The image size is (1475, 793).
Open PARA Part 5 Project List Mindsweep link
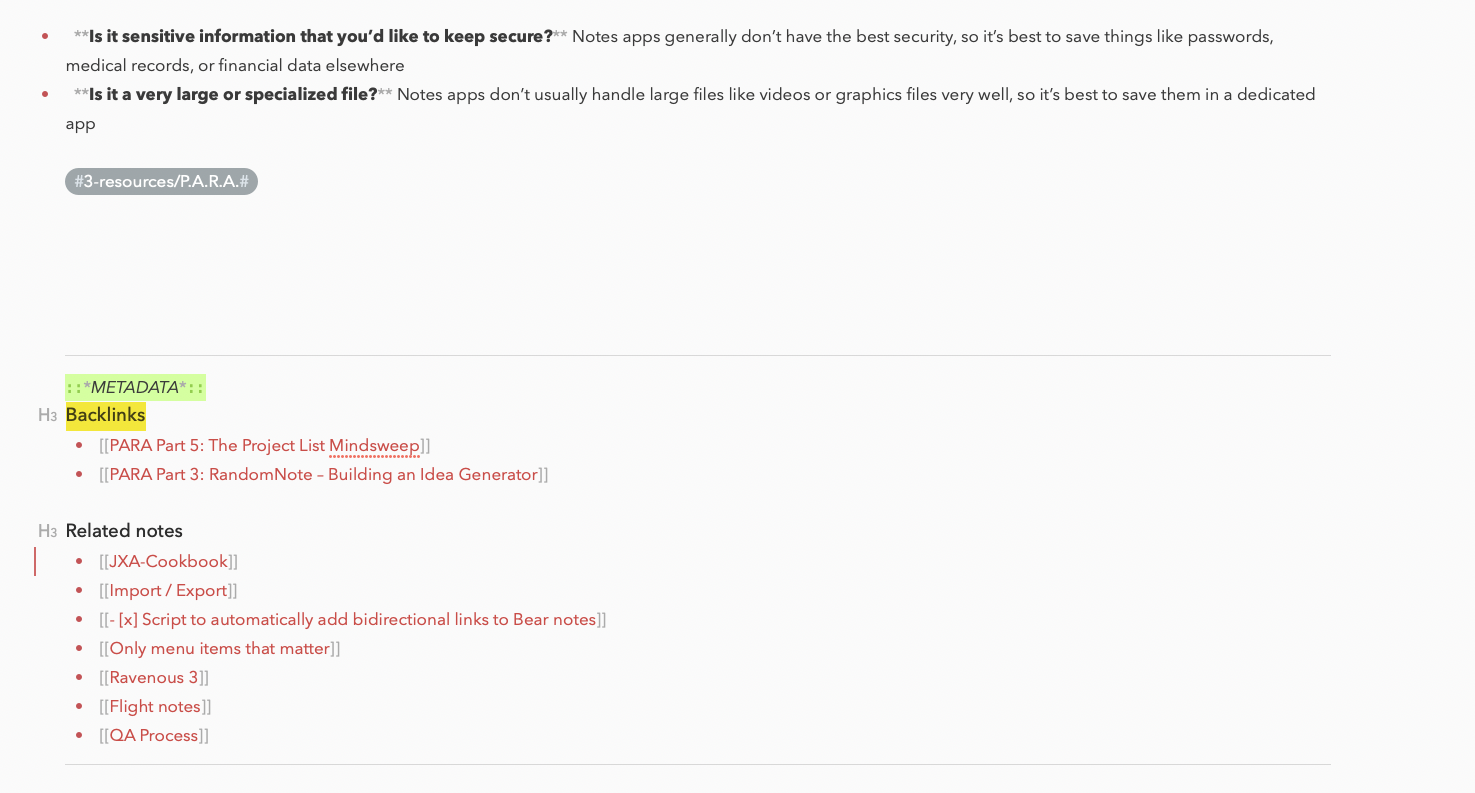click(264, 446)
